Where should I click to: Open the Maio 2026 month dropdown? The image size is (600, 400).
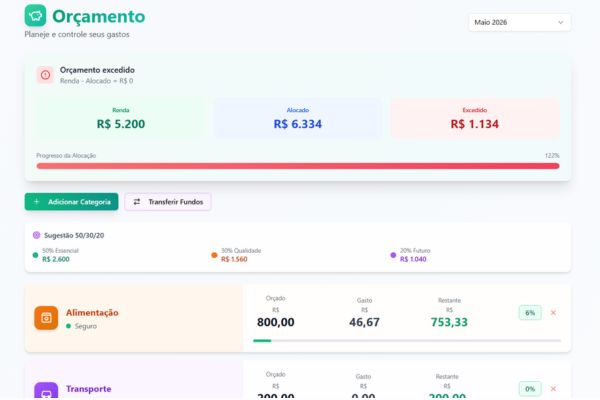[519, 22]
